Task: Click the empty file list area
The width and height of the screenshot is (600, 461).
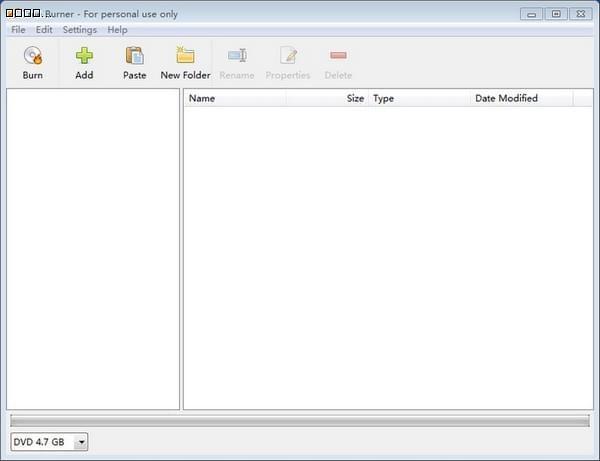Action: pyautogui.click(x=388, y=260)
